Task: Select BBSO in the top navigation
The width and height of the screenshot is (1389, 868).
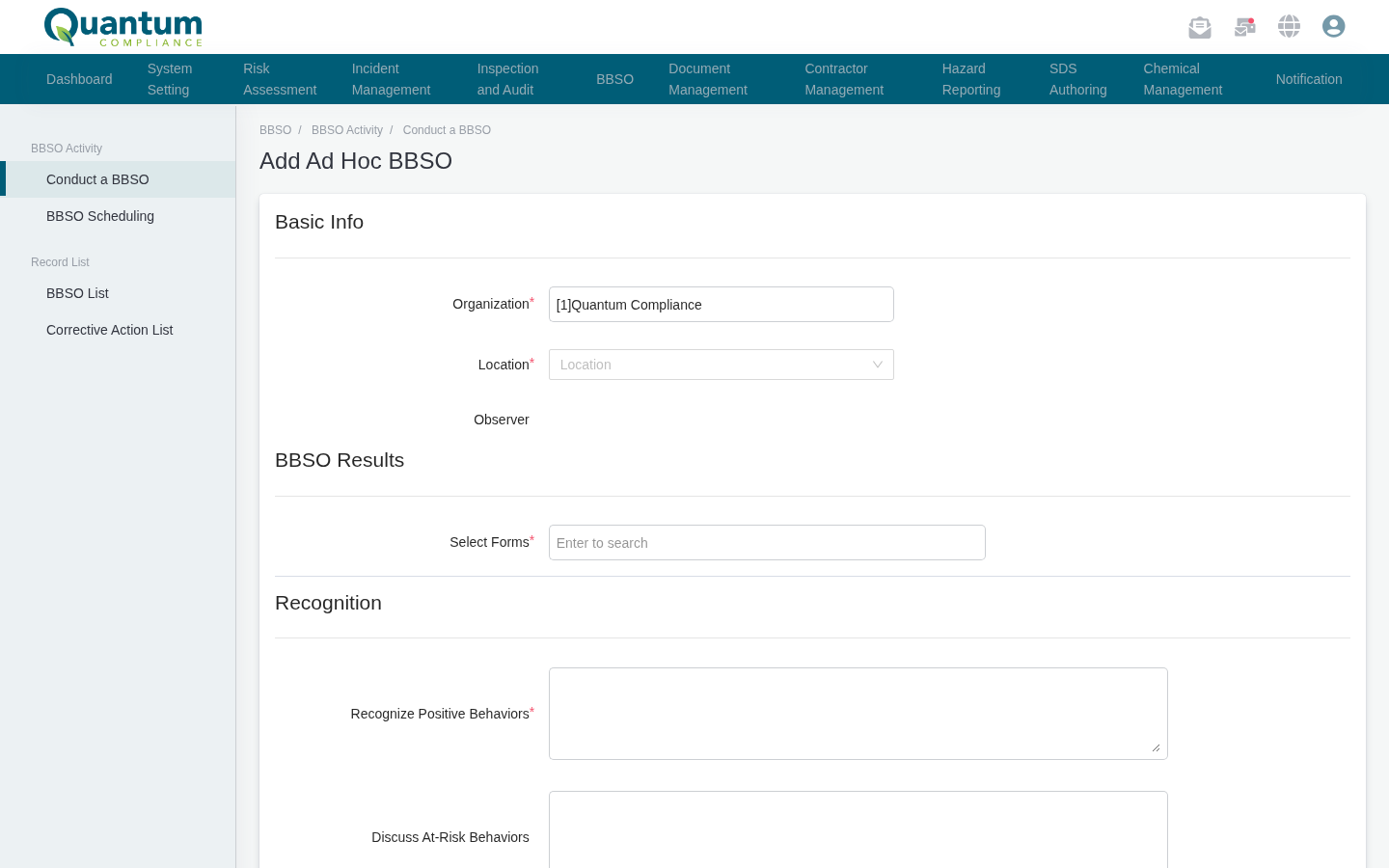Action: (614, 79)
